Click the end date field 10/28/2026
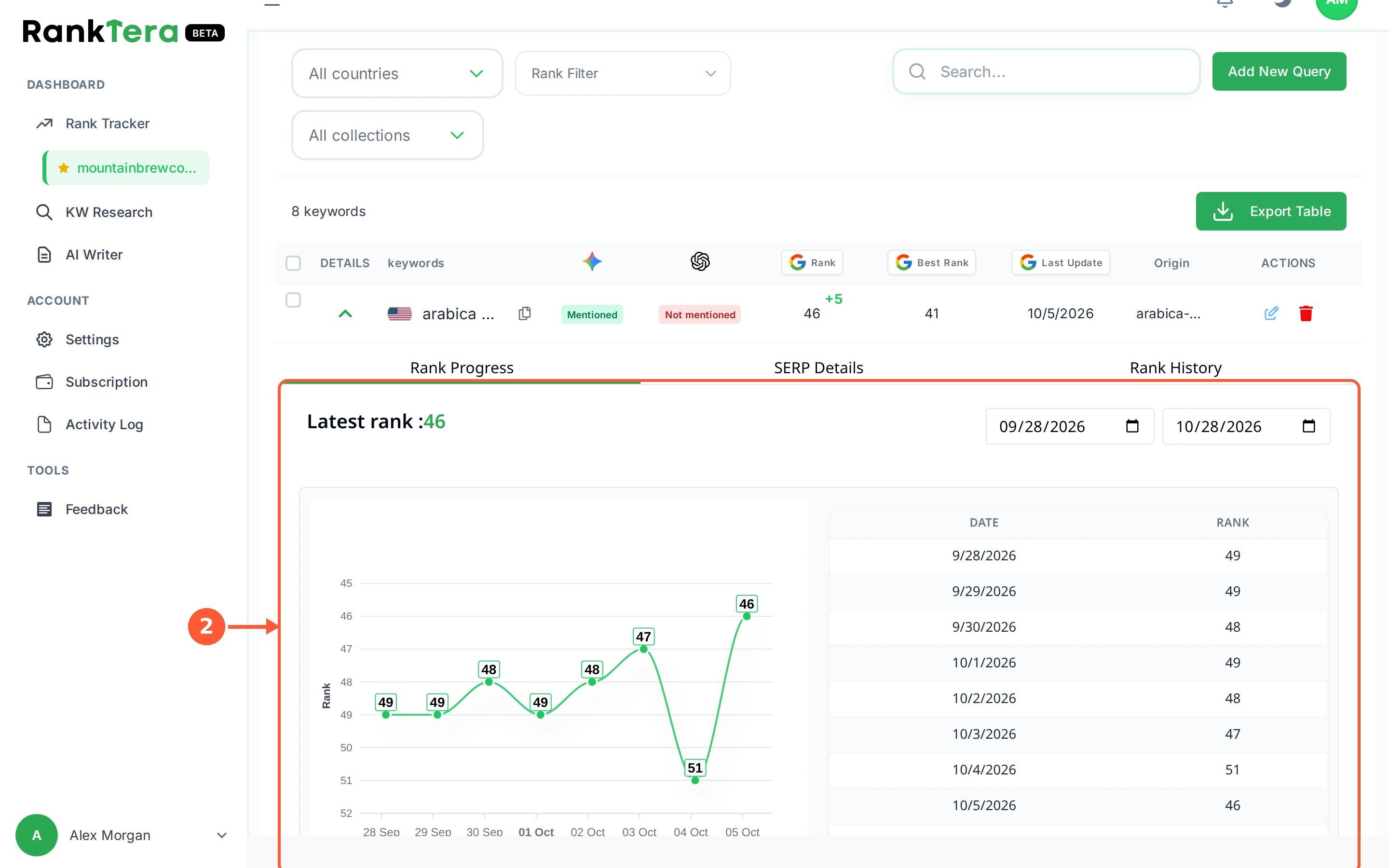The height and width of the screenshot is (868, 1389). pos(1246,427)
